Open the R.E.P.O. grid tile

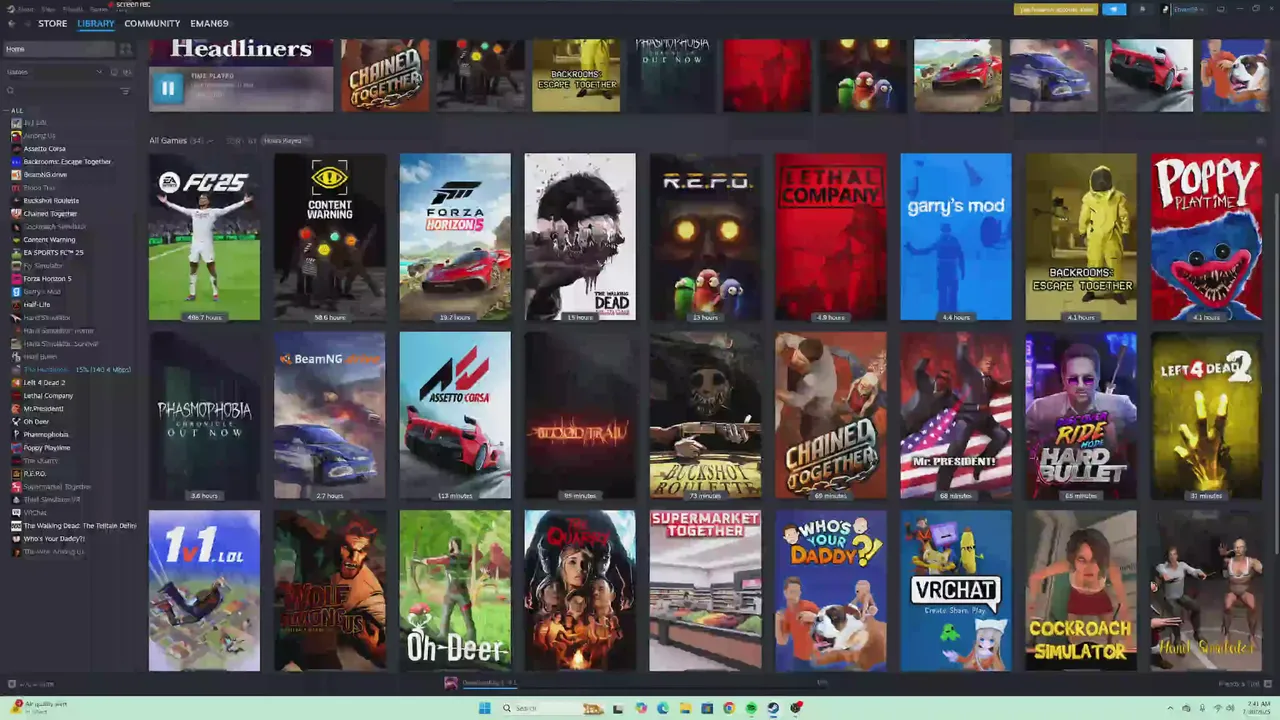coord(705,237)
